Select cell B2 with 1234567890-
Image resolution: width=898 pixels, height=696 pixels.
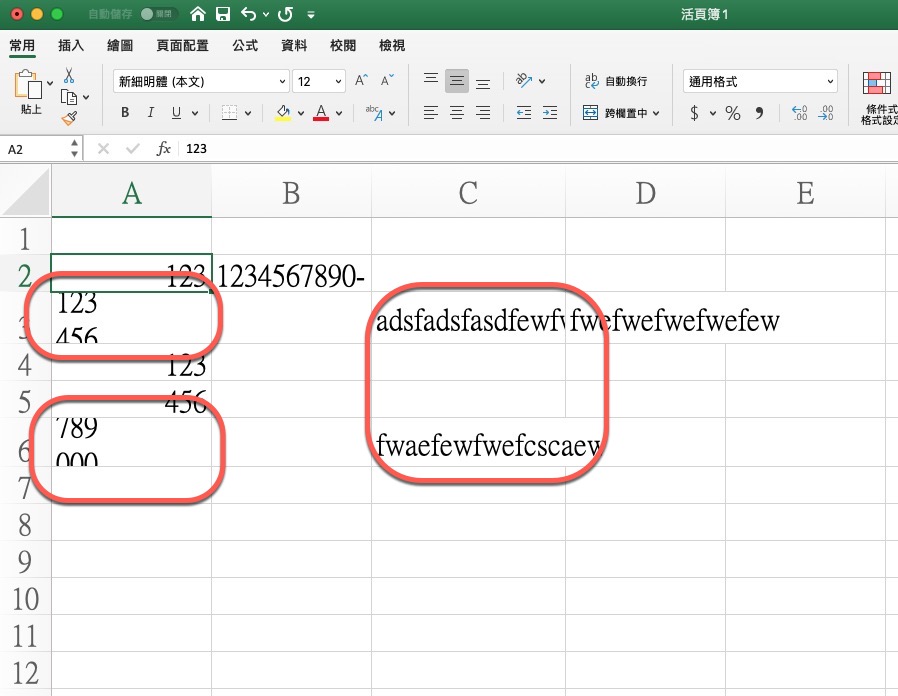(x=291, y=274)
